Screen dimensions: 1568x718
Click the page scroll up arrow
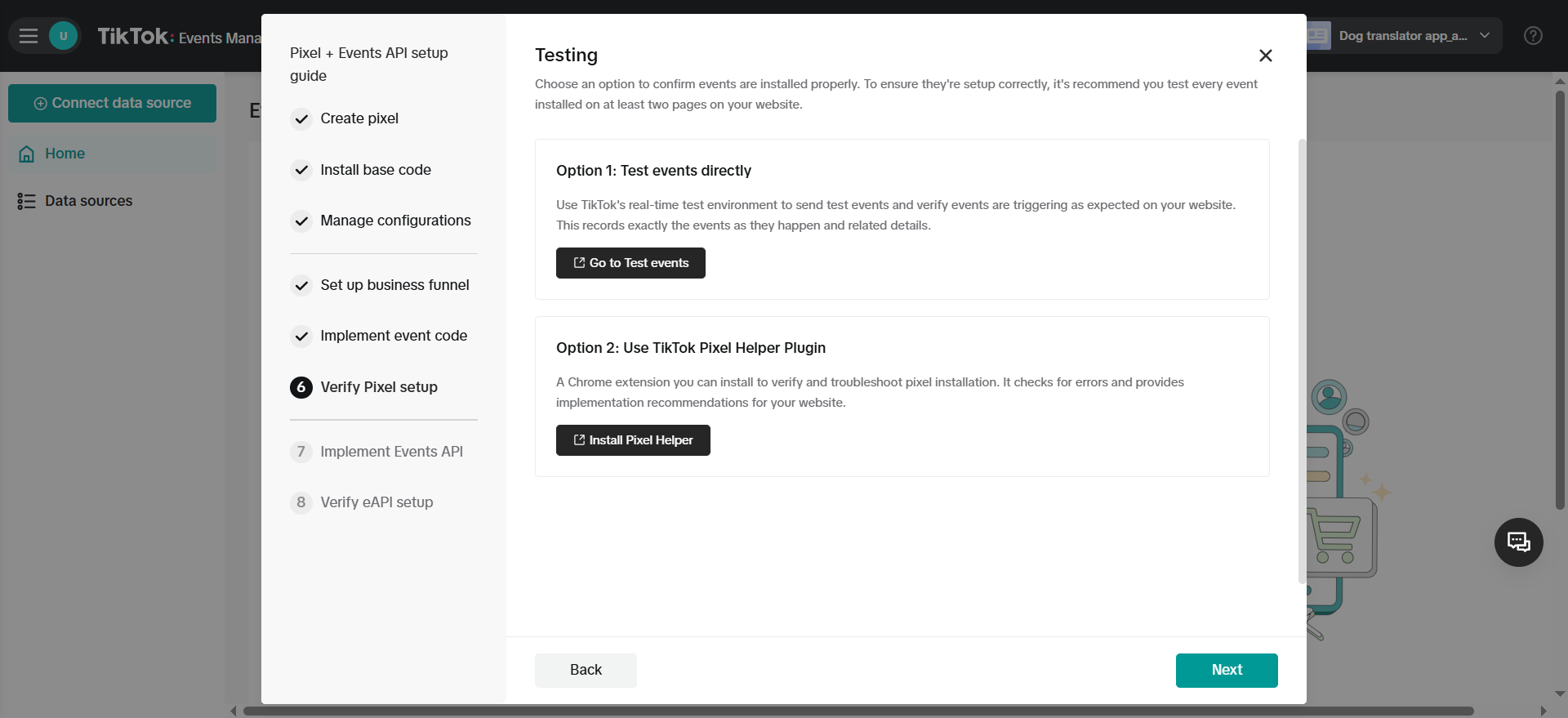pyautogui.click(x=1560, y=81)
